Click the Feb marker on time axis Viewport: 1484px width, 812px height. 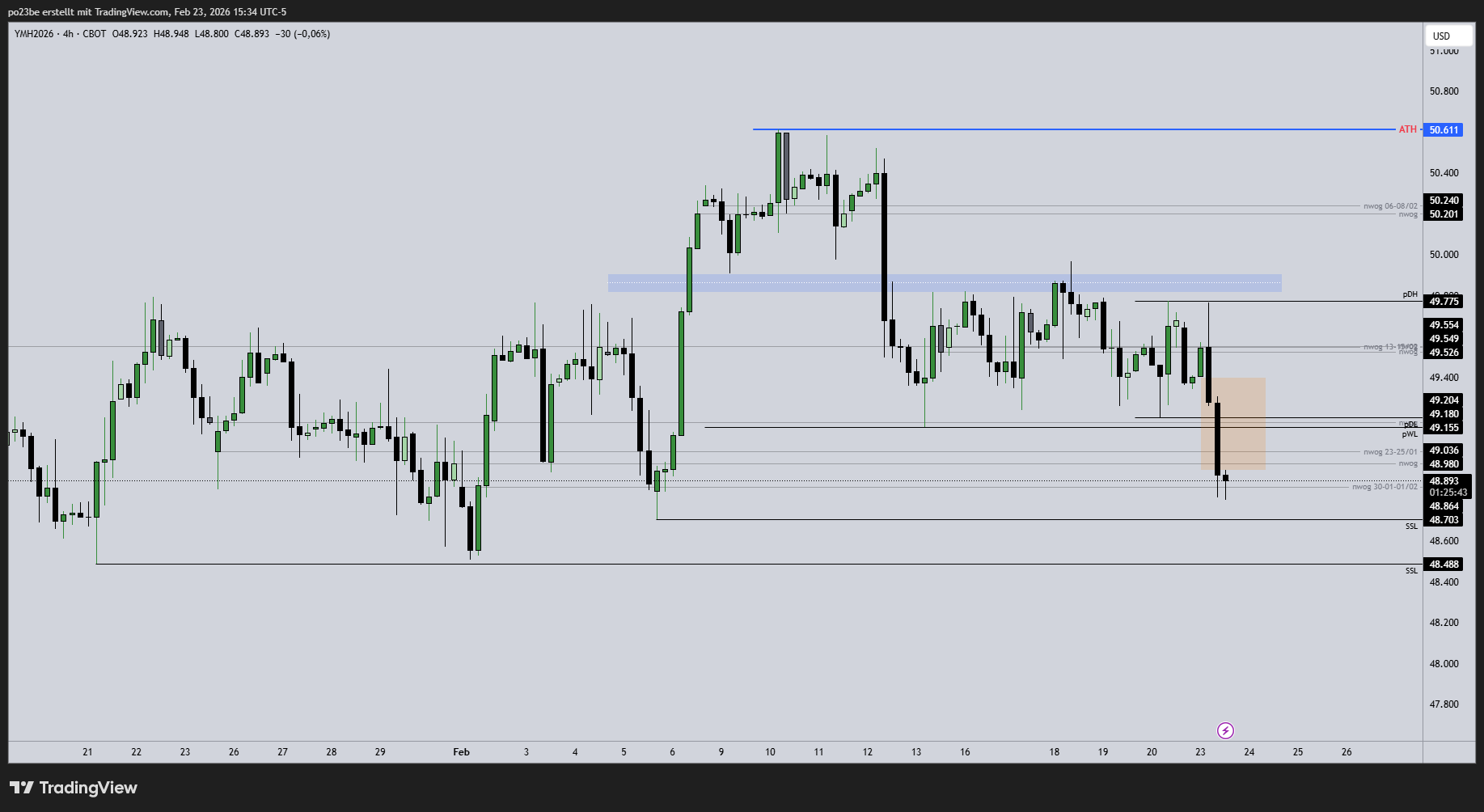461,752
